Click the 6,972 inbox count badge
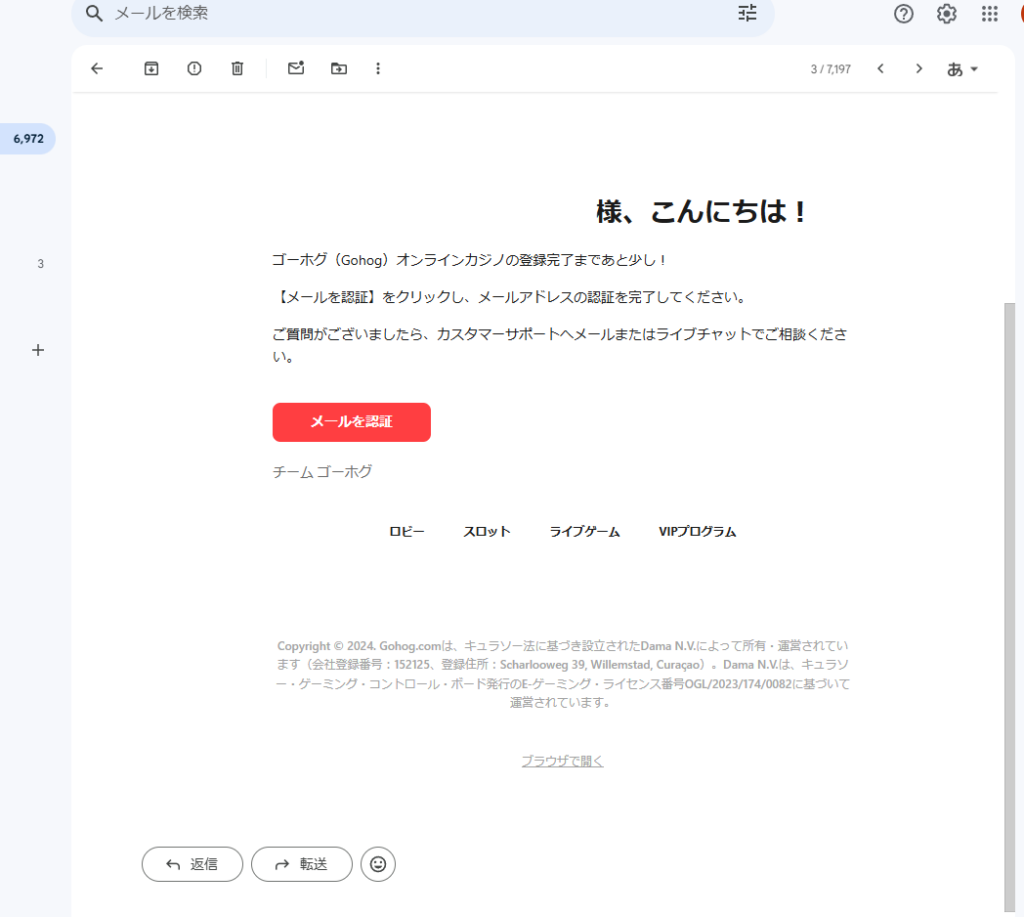The image size is (1024, 917). [28, 138]
